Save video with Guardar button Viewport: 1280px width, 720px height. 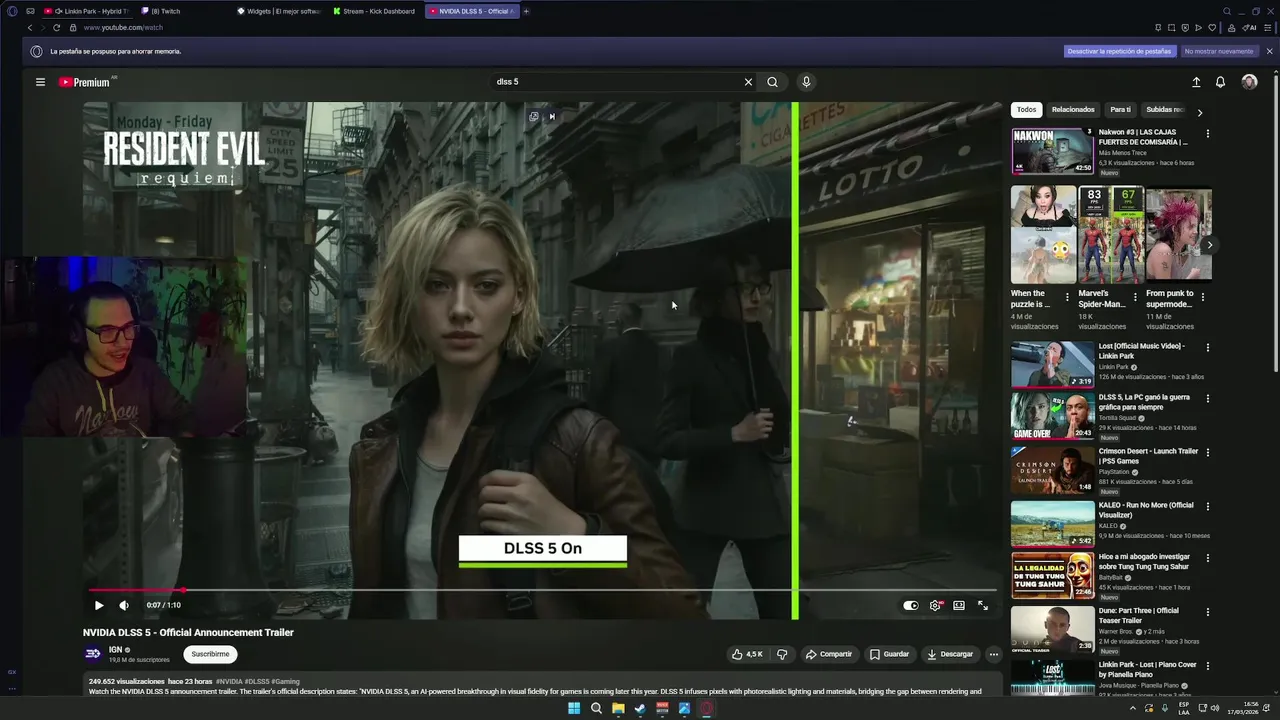coord(889,654)
